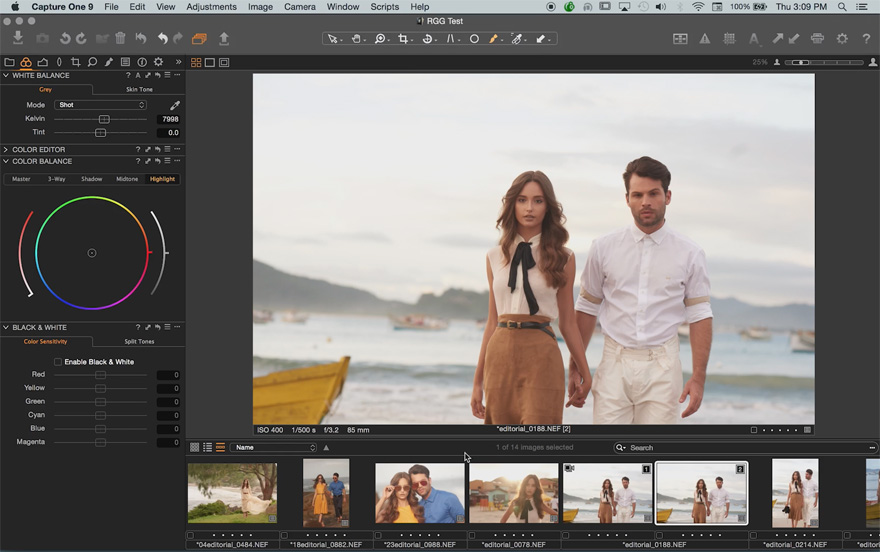Image resolution: width=880 pixels, height=552 pixels.
Task: Click the Import Images icon
Action: click(18, 38)
